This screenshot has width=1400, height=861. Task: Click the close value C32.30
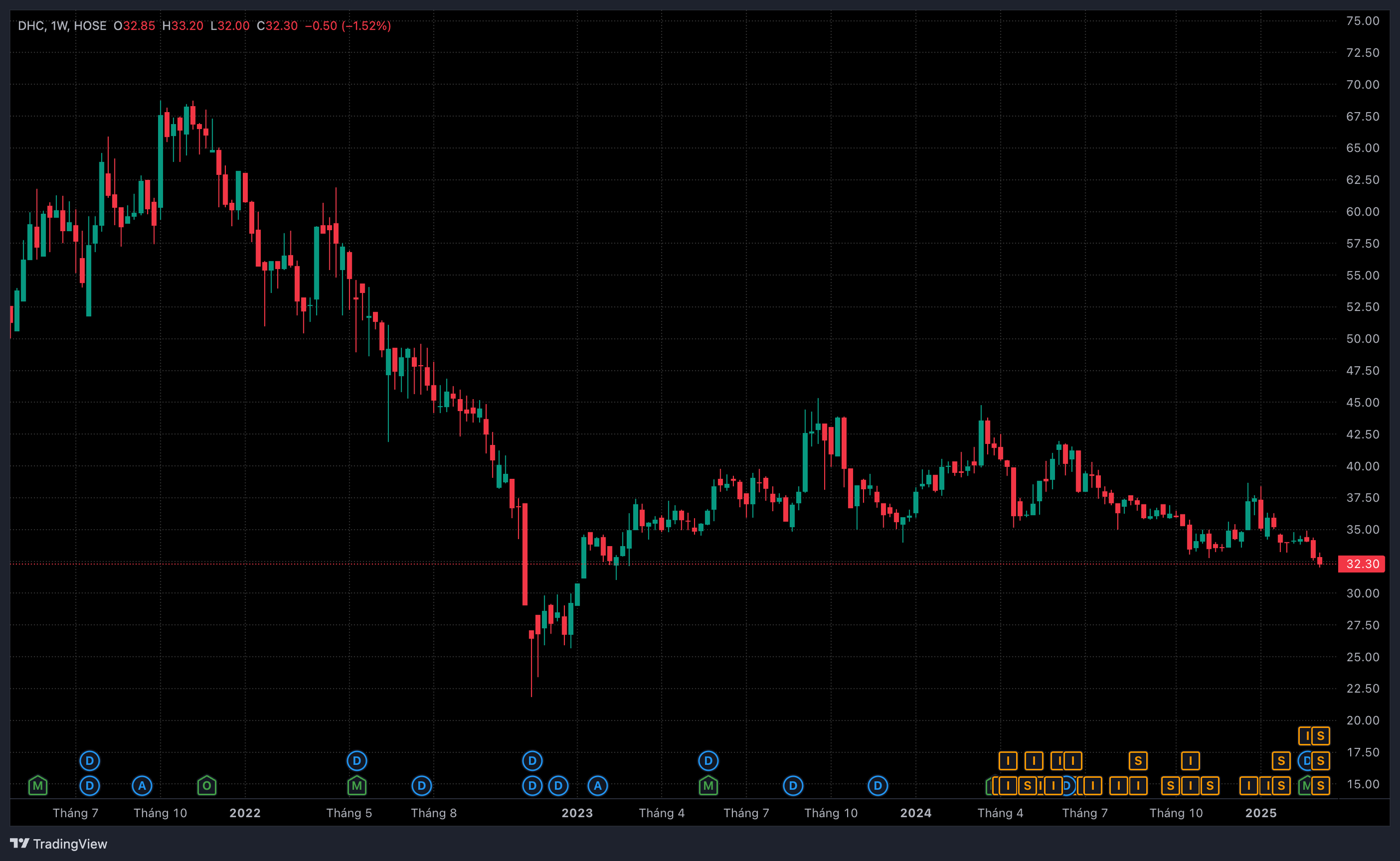click(x=277, y=26)
